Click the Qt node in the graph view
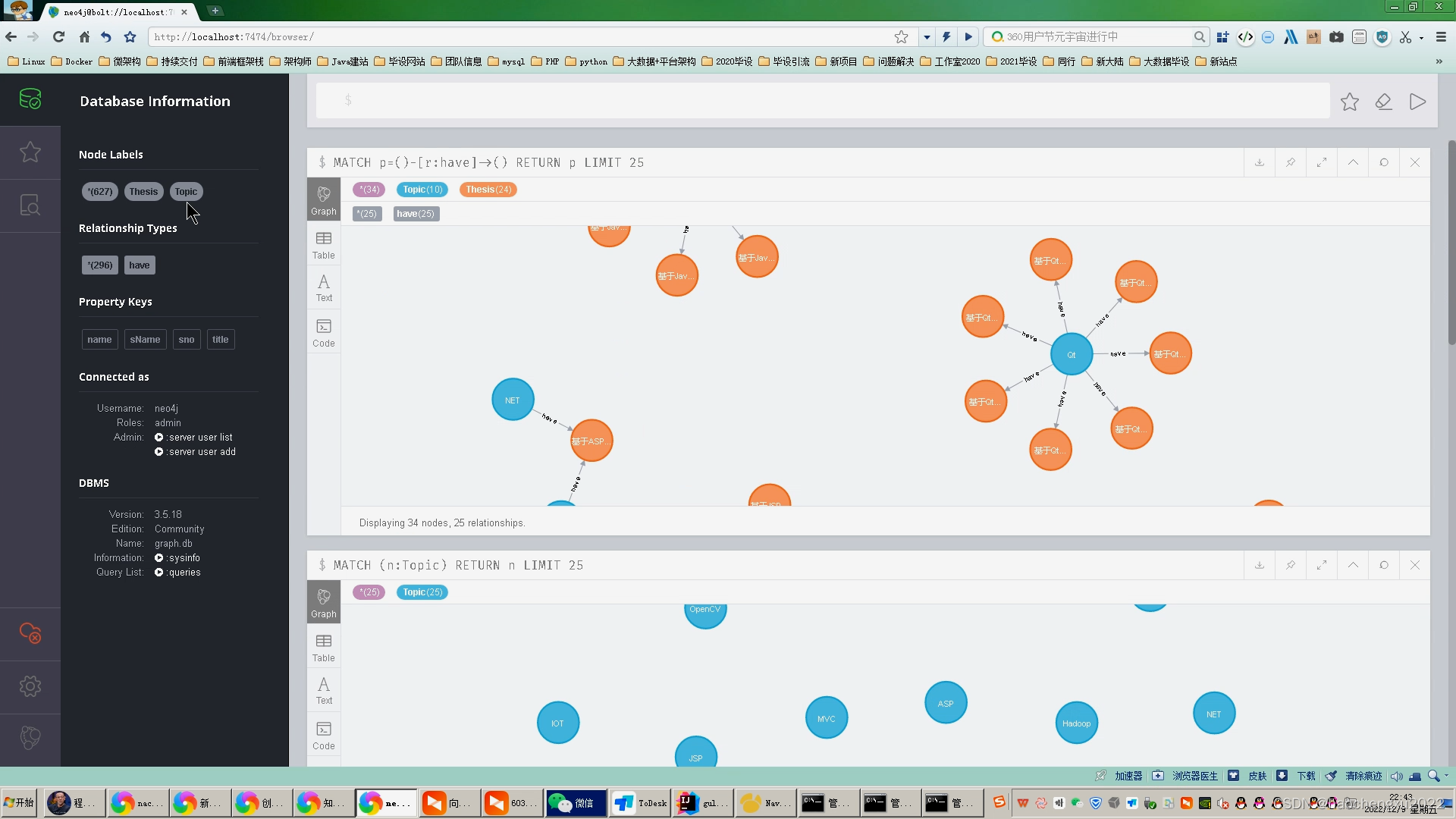The image size is (1456, 819). [1070, 354]
